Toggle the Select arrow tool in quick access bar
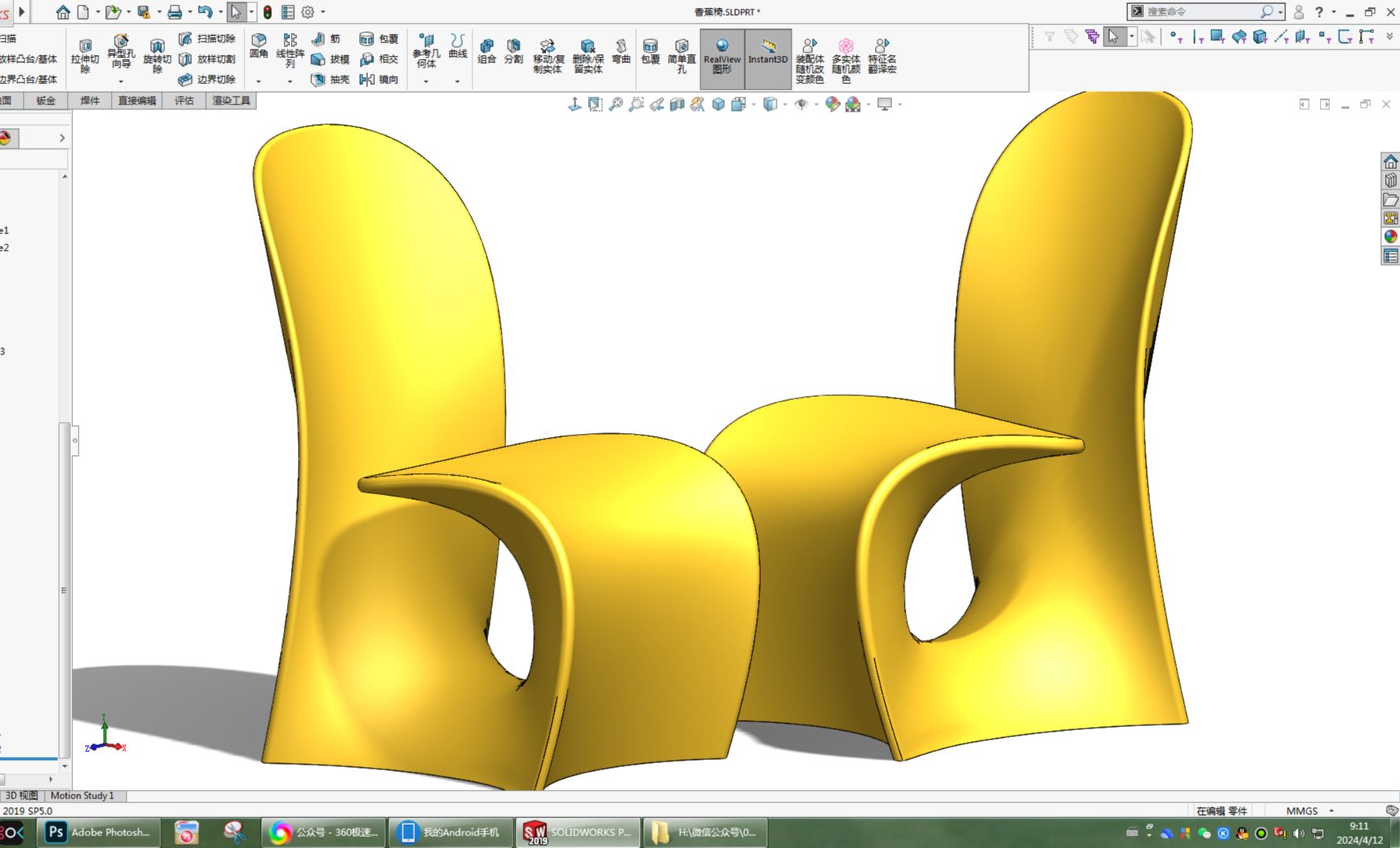This screenshot has height=848, width=1400. pos(236,12)
